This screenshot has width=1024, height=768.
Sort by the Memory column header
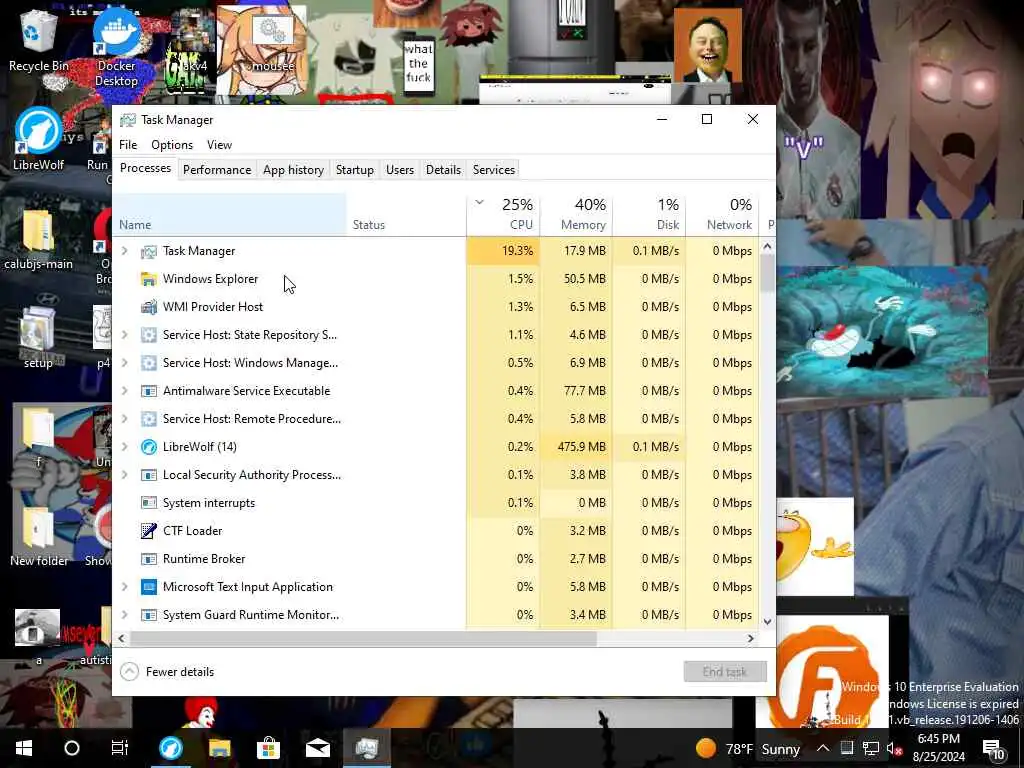[576, 215]
